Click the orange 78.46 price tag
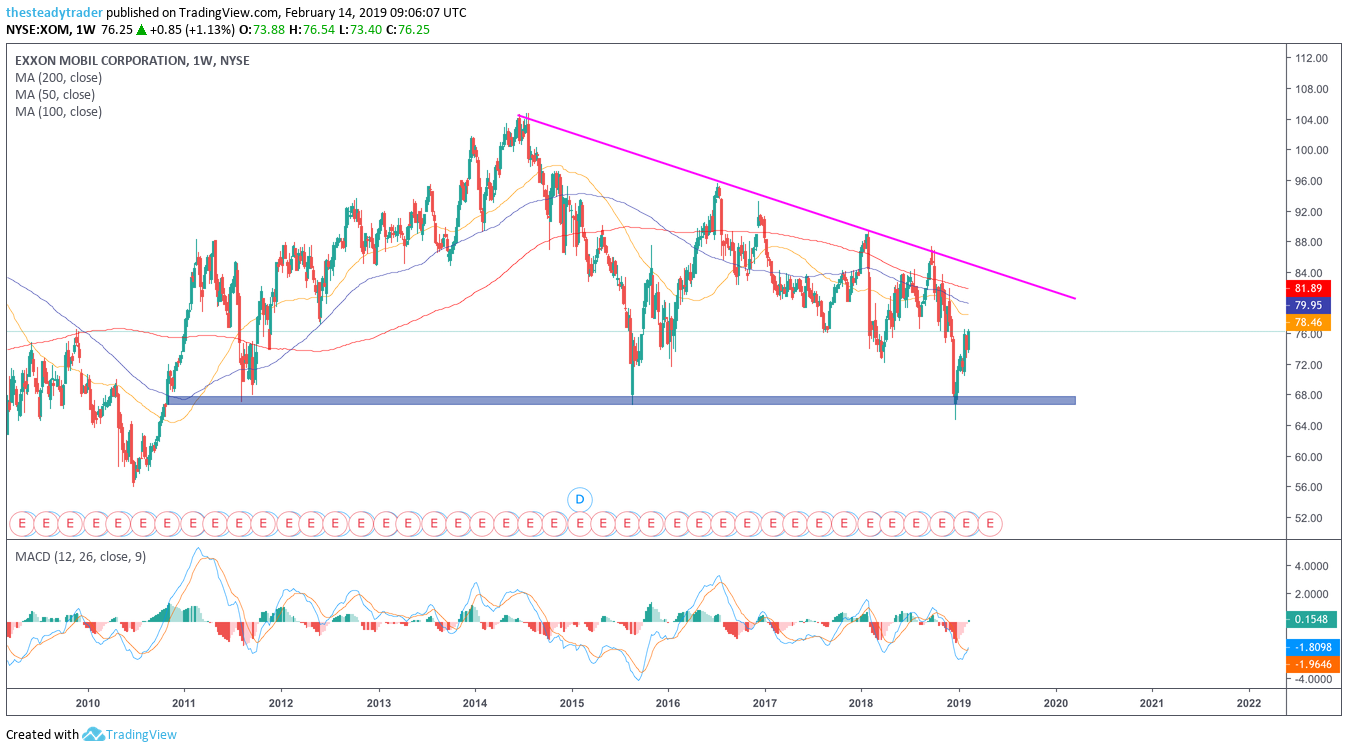This screenshot has width=1348, height=752. (x=1309, y=322)
